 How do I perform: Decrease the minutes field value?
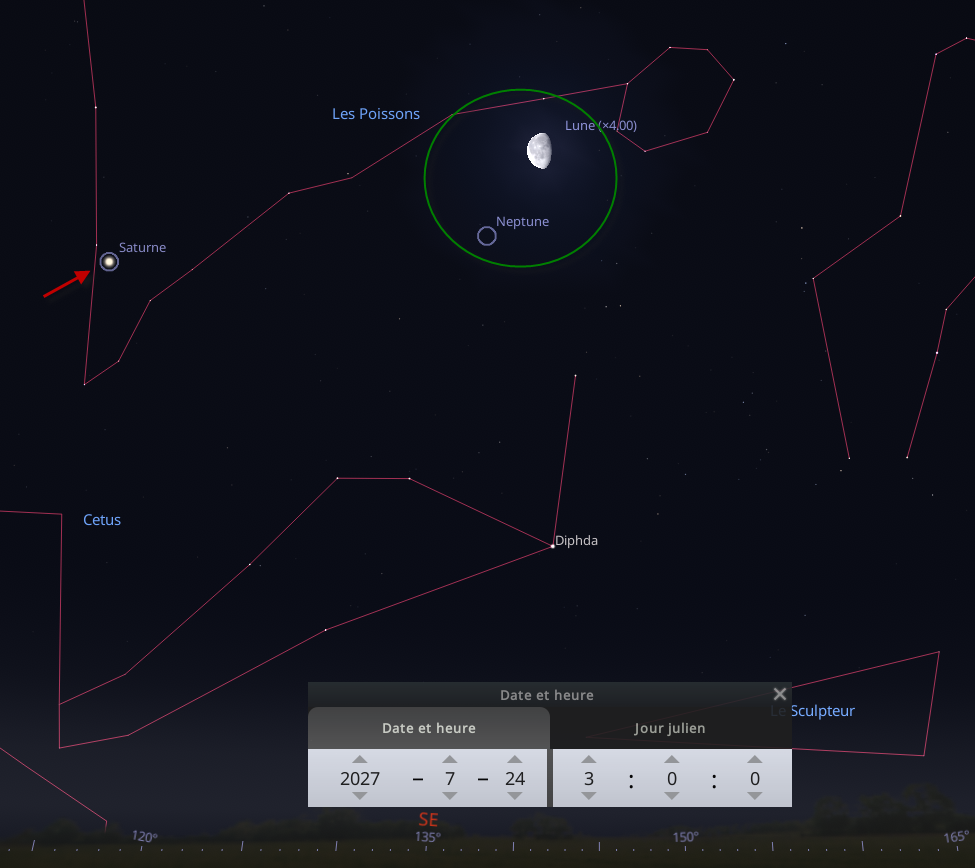pos(671,796)
